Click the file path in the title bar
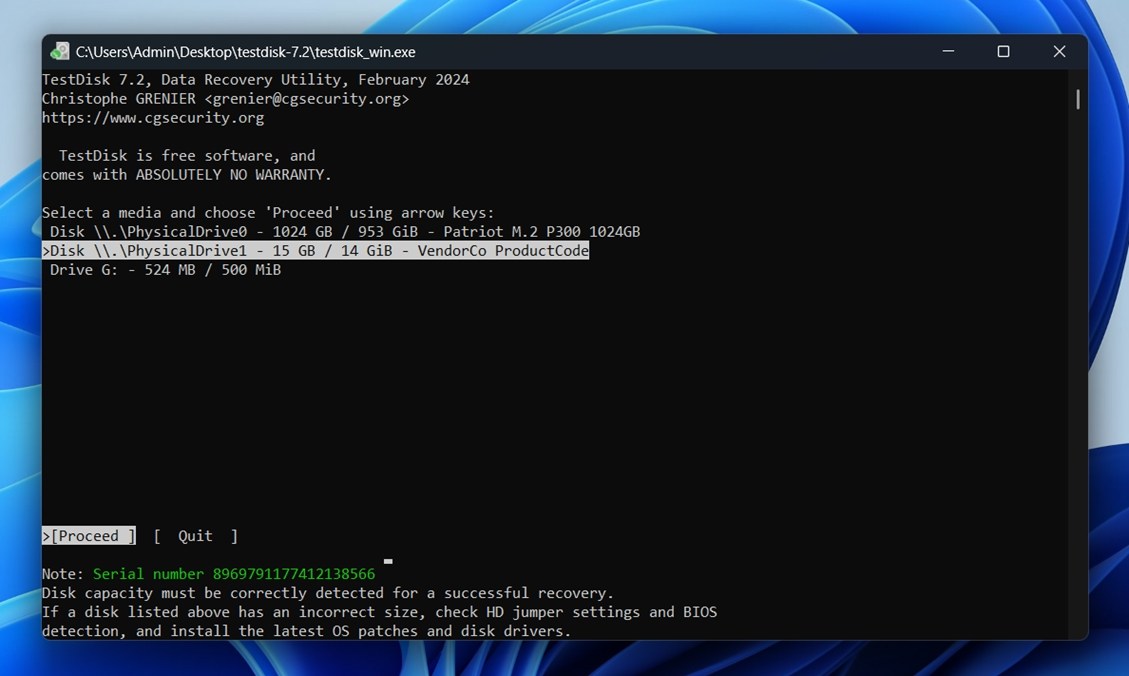1129x676 pixels. pyautogui.click(x=245, y=52)
